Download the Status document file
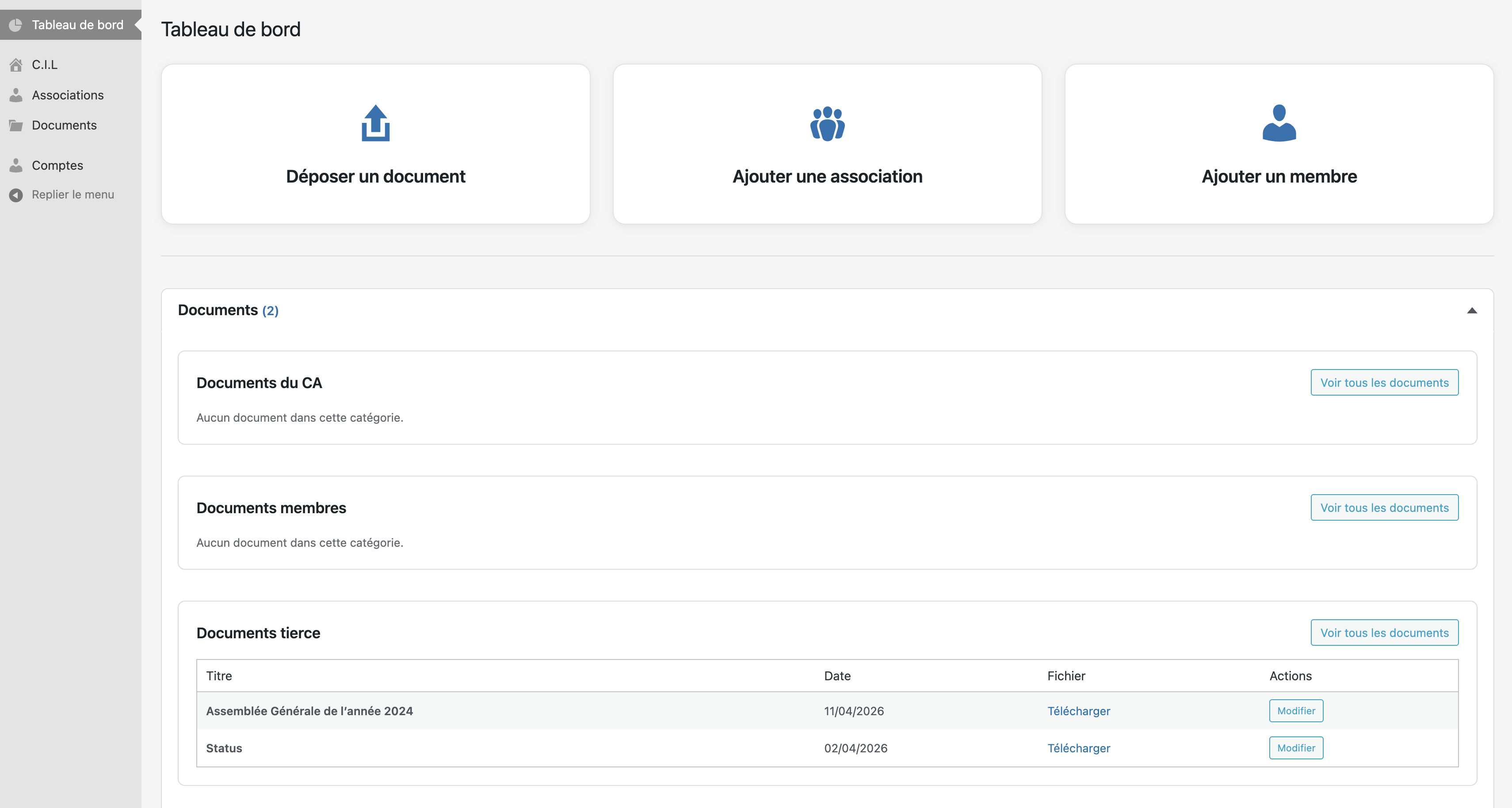The width and height of the screenshot is (1512, 808). pyautogui.click(x=1078, y=747)
